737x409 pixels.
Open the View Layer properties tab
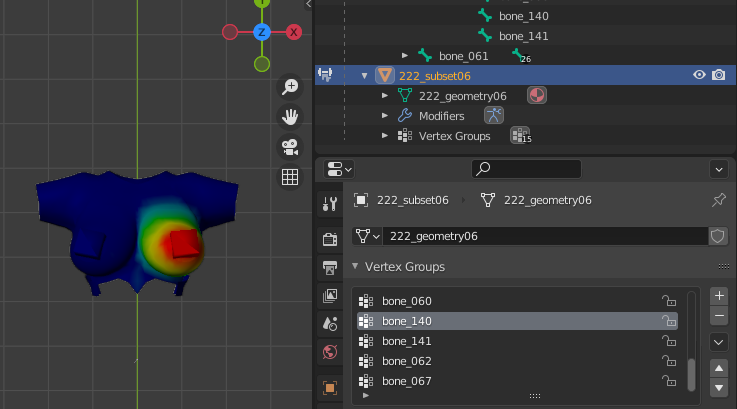330,296
